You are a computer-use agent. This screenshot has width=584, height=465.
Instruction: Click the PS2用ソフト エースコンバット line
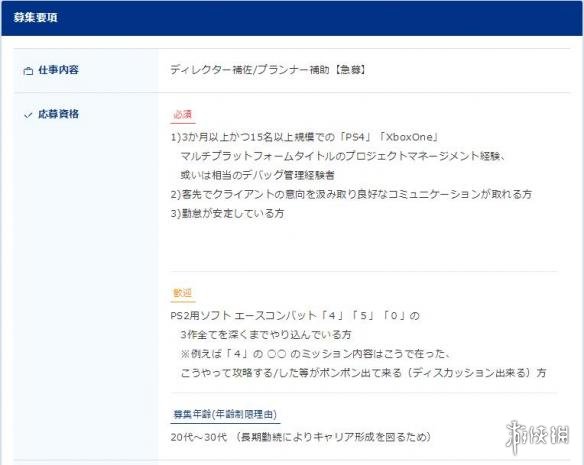click(x=295, y=316)
